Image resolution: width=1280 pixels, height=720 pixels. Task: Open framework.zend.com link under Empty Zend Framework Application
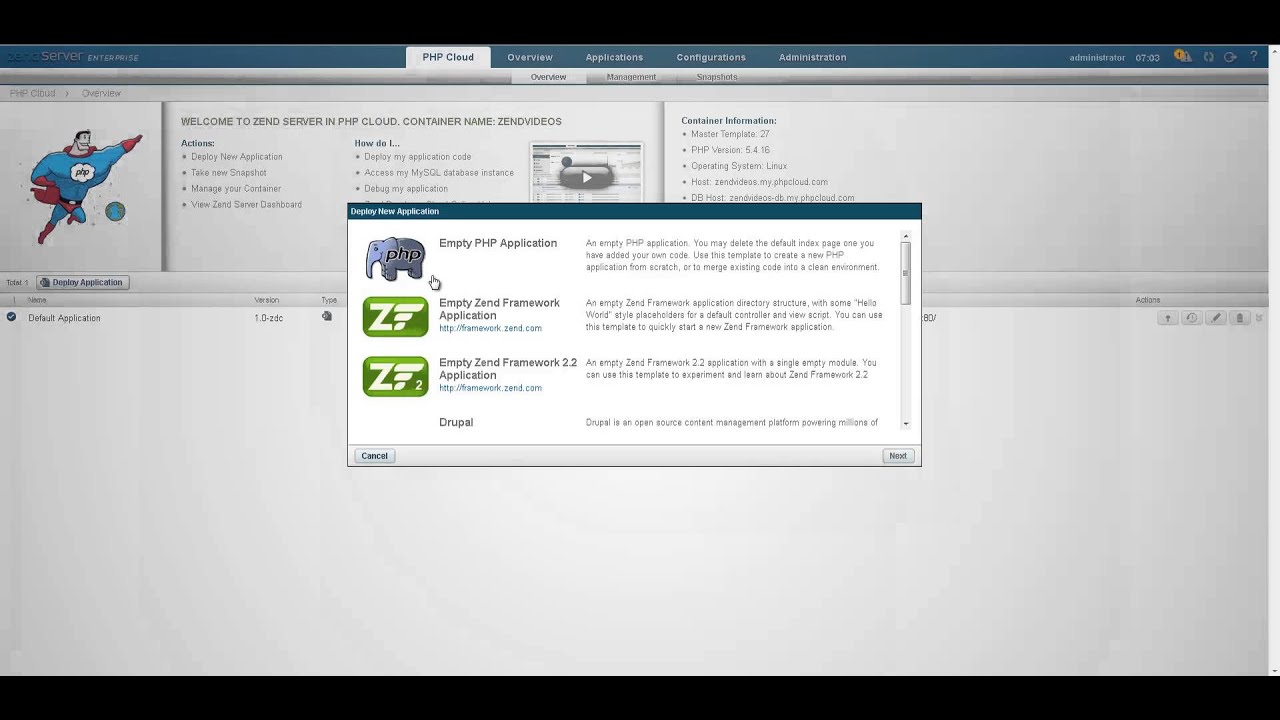[490, 328]
